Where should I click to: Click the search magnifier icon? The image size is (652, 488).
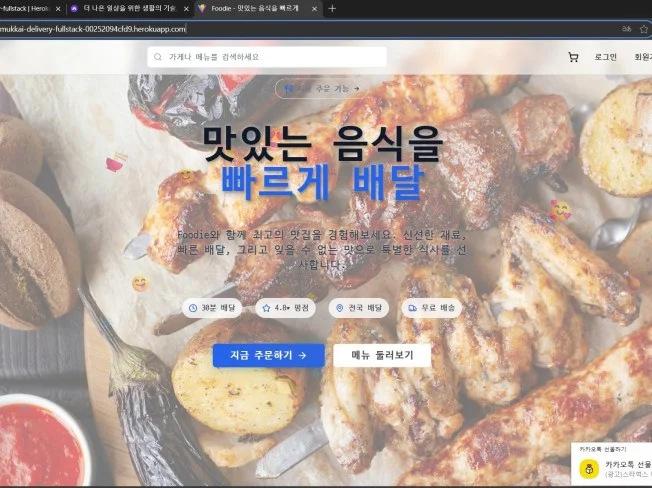click(x=158, y=57)
